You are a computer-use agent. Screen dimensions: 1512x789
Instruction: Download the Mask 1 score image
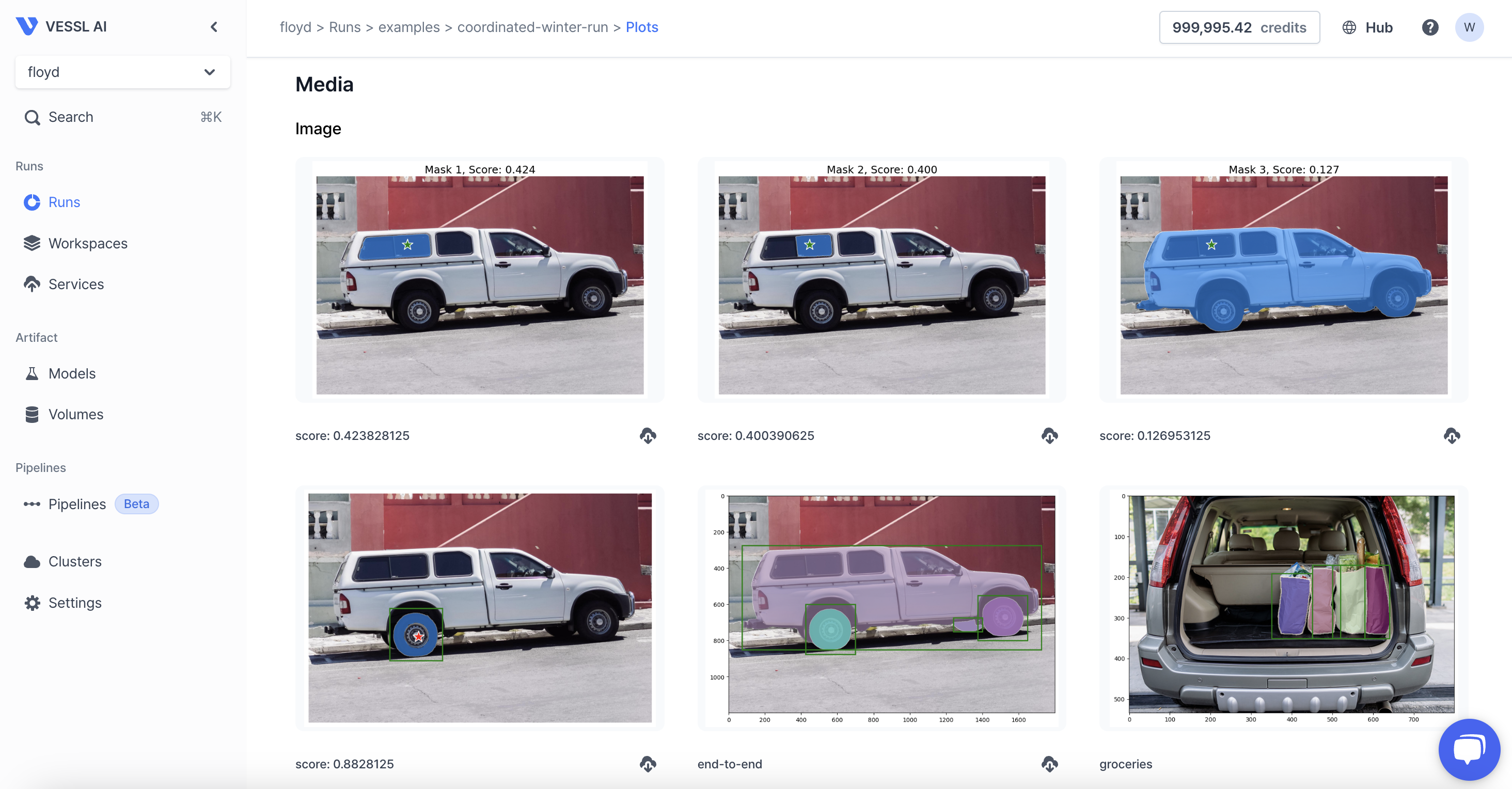pyautogui.click(x=648, y=436)
